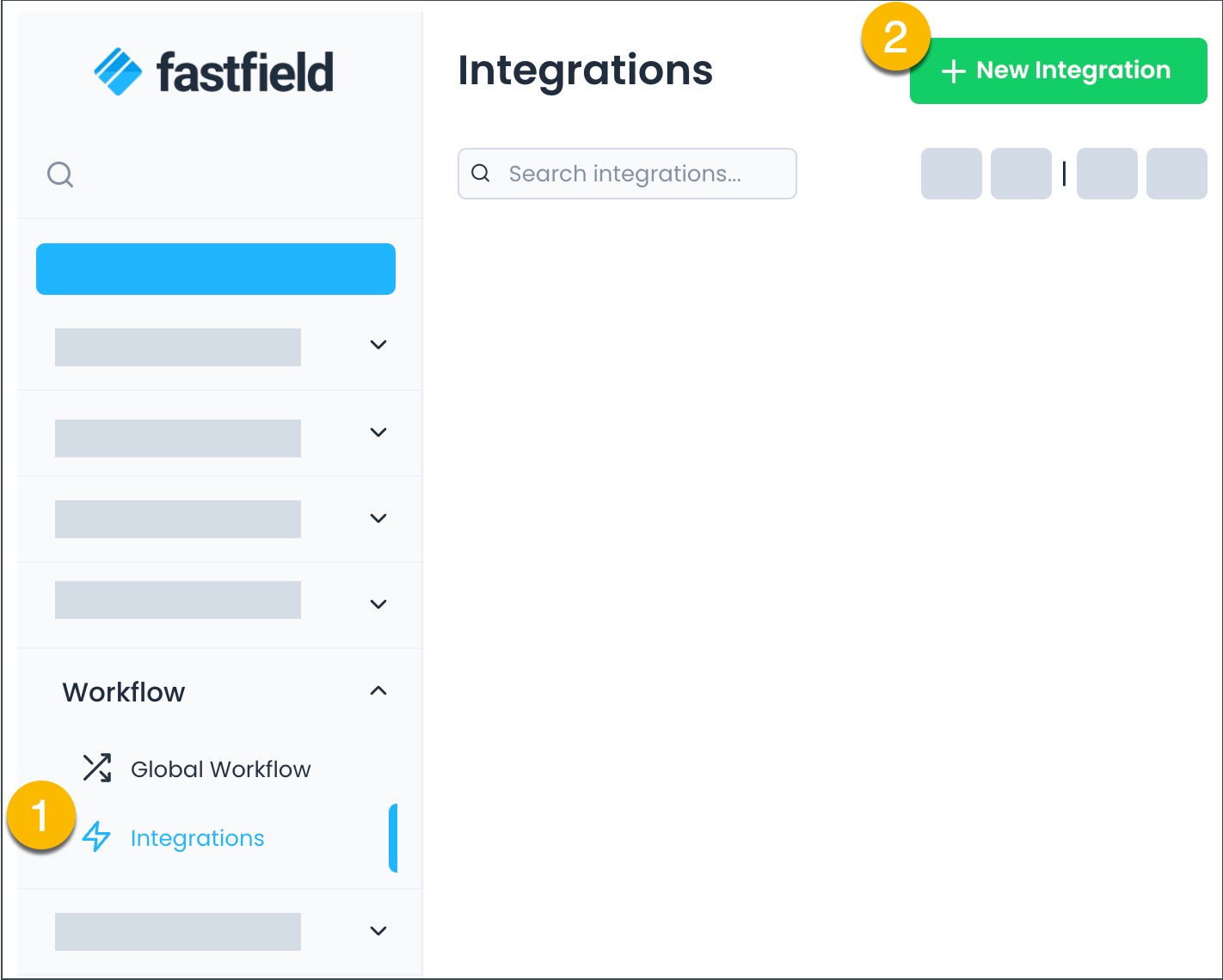Click the blue active-page indicator bar beside Integrations
The image size is (1223, 980).
point(395,837)
